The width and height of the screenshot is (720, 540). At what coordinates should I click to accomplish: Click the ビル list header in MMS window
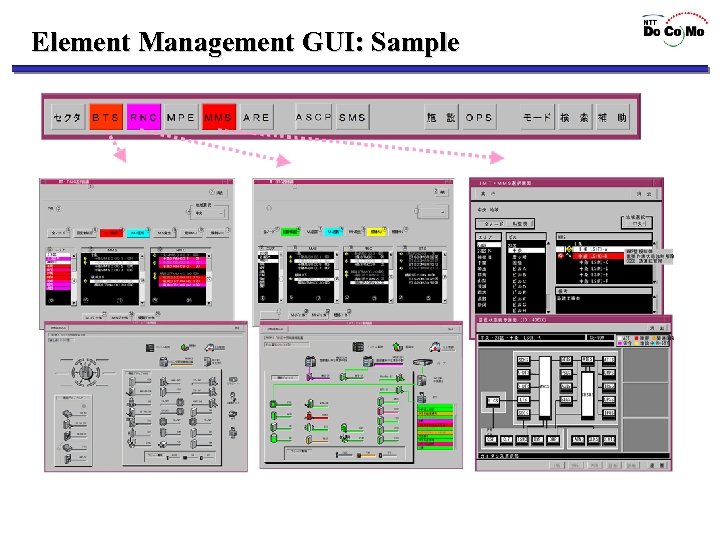(526, 237)
